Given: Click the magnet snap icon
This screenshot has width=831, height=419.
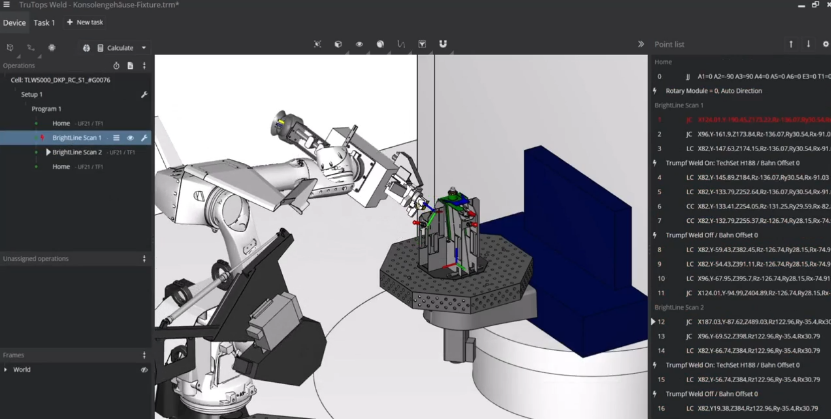Looking at the screenshot, I should click(443, 44).
